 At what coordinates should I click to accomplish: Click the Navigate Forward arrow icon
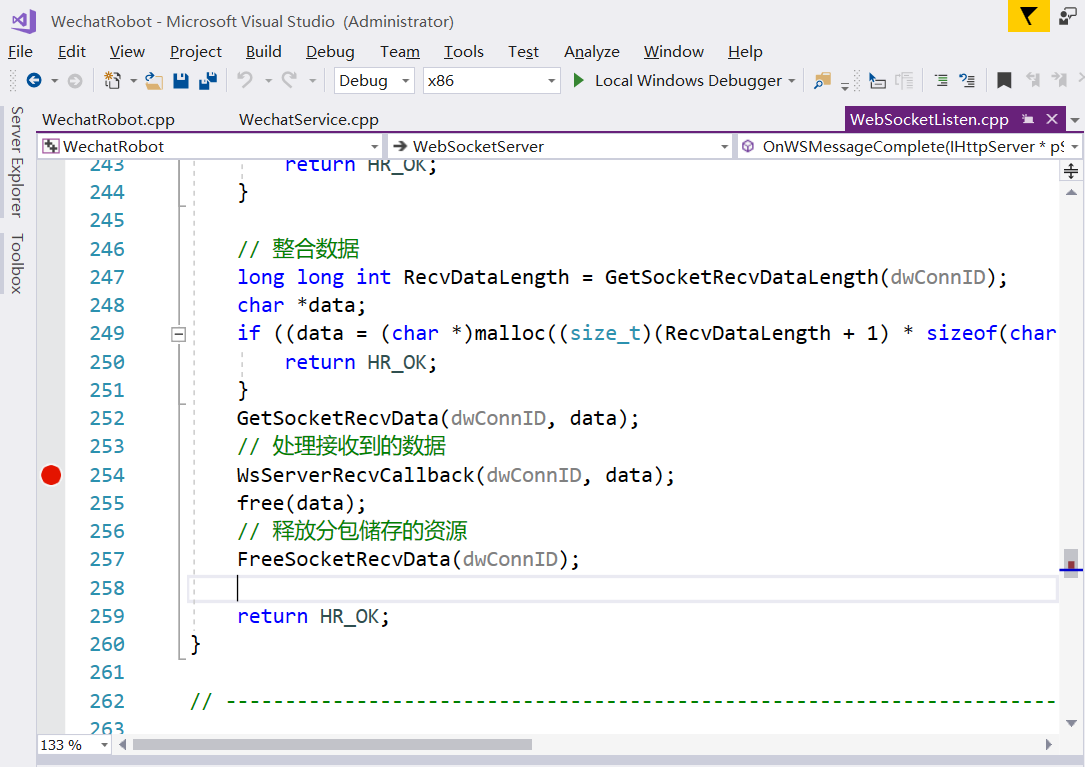pos(75,81)
